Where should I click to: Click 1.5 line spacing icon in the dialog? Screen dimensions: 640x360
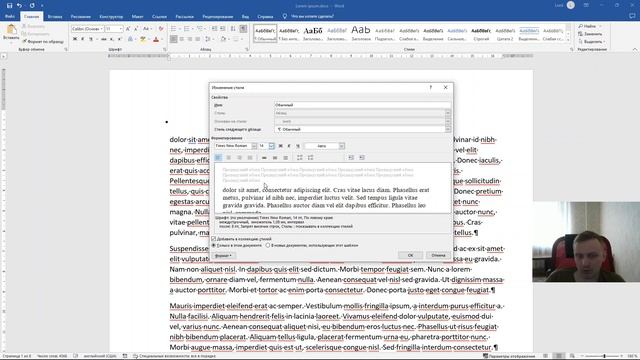[275, 158]
